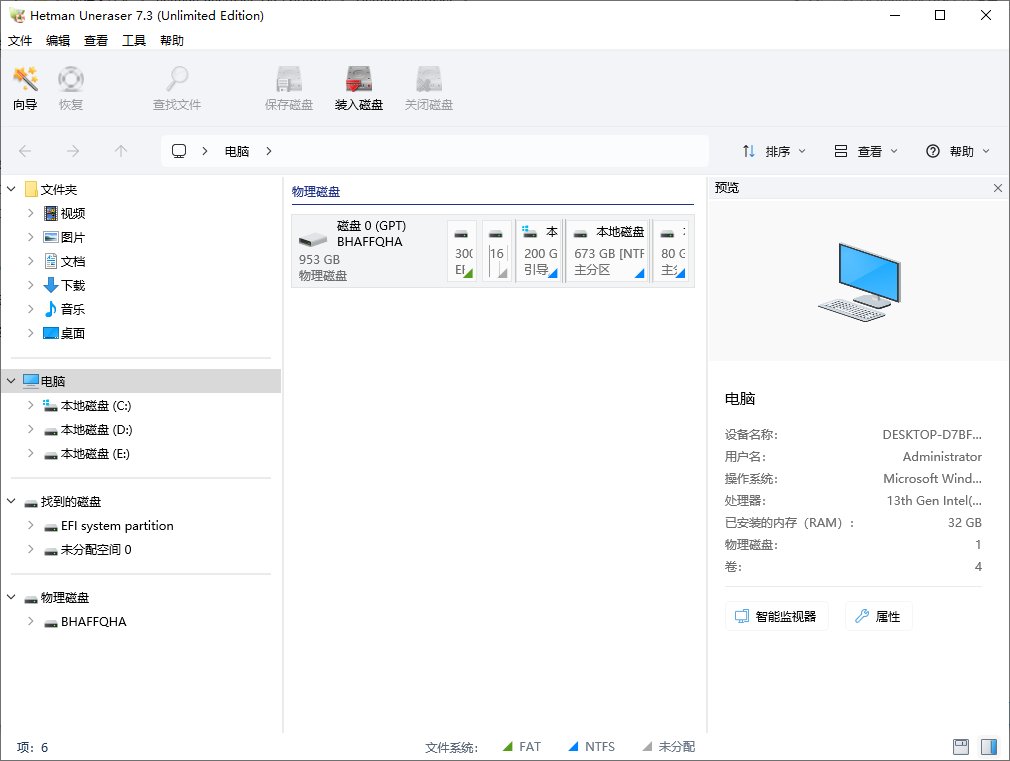Click the 智能监视器 button
The image size is (1010, 761).
[776, 617]
